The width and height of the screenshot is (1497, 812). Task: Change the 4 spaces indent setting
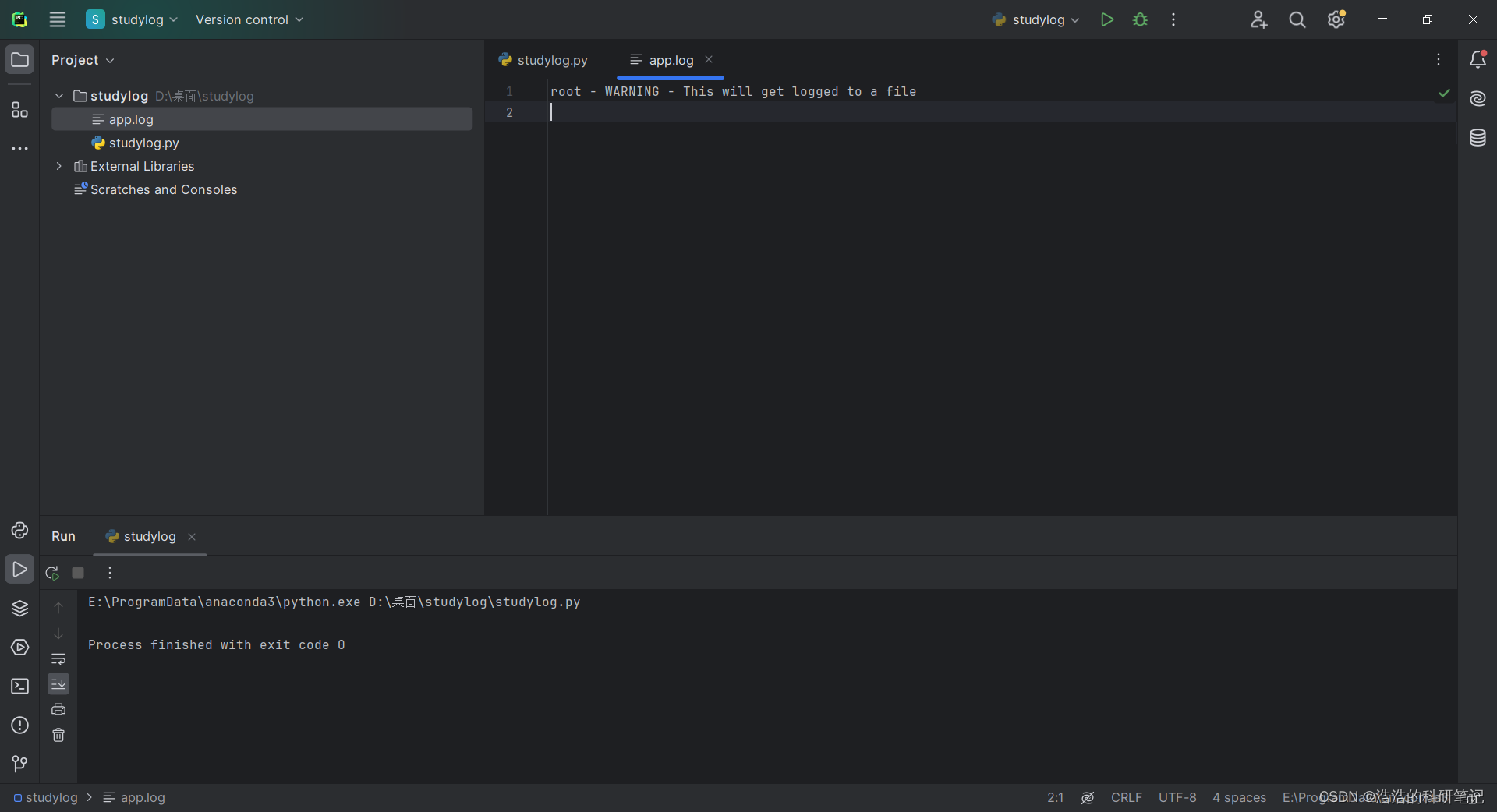pyautogui.click(x=1239, y=797)
